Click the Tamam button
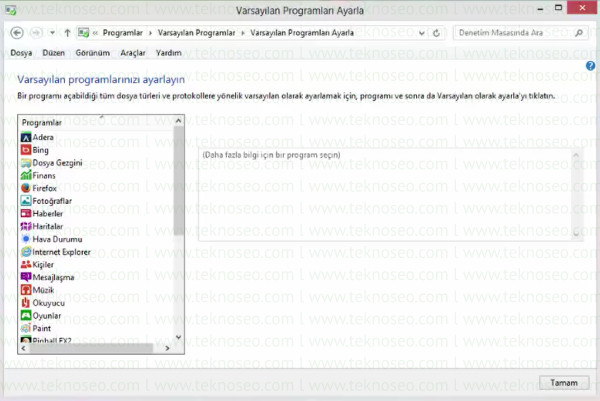The width and height of the screenshot is (600, 401). click(x=564, y=383)
